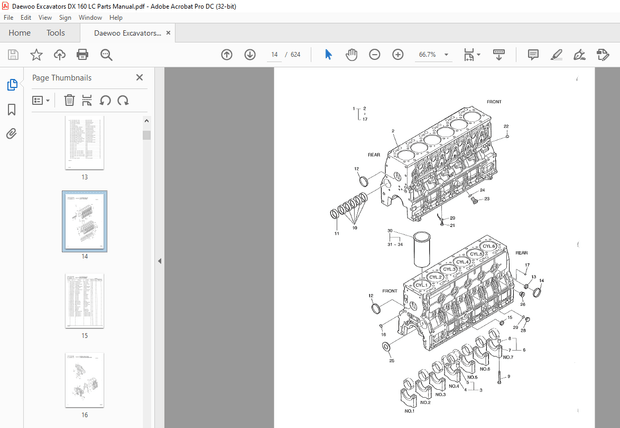Open the View menu
Viewport: 620px width, 428px height.
pos(45,17)
